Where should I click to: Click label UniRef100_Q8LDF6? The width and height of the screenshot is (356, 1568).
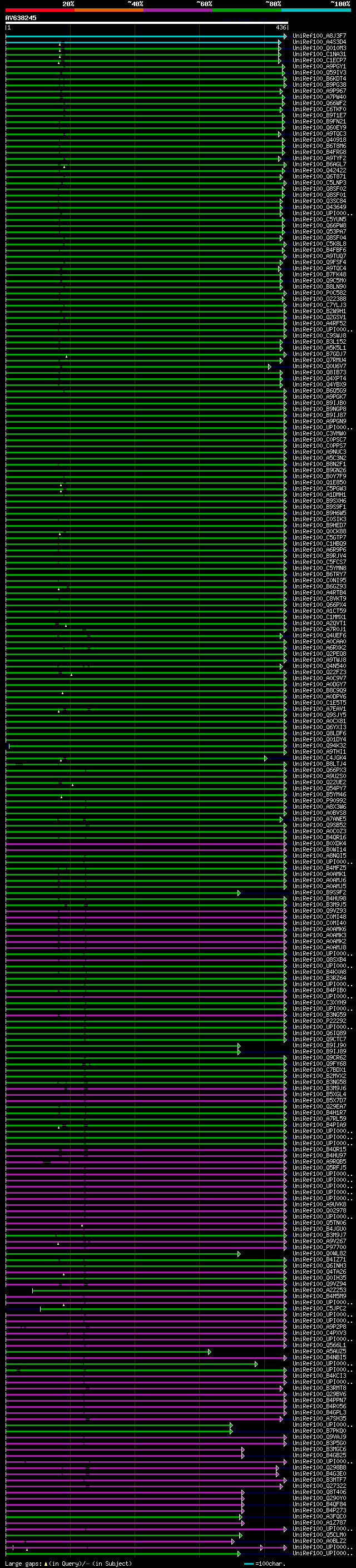coord(319,734)
